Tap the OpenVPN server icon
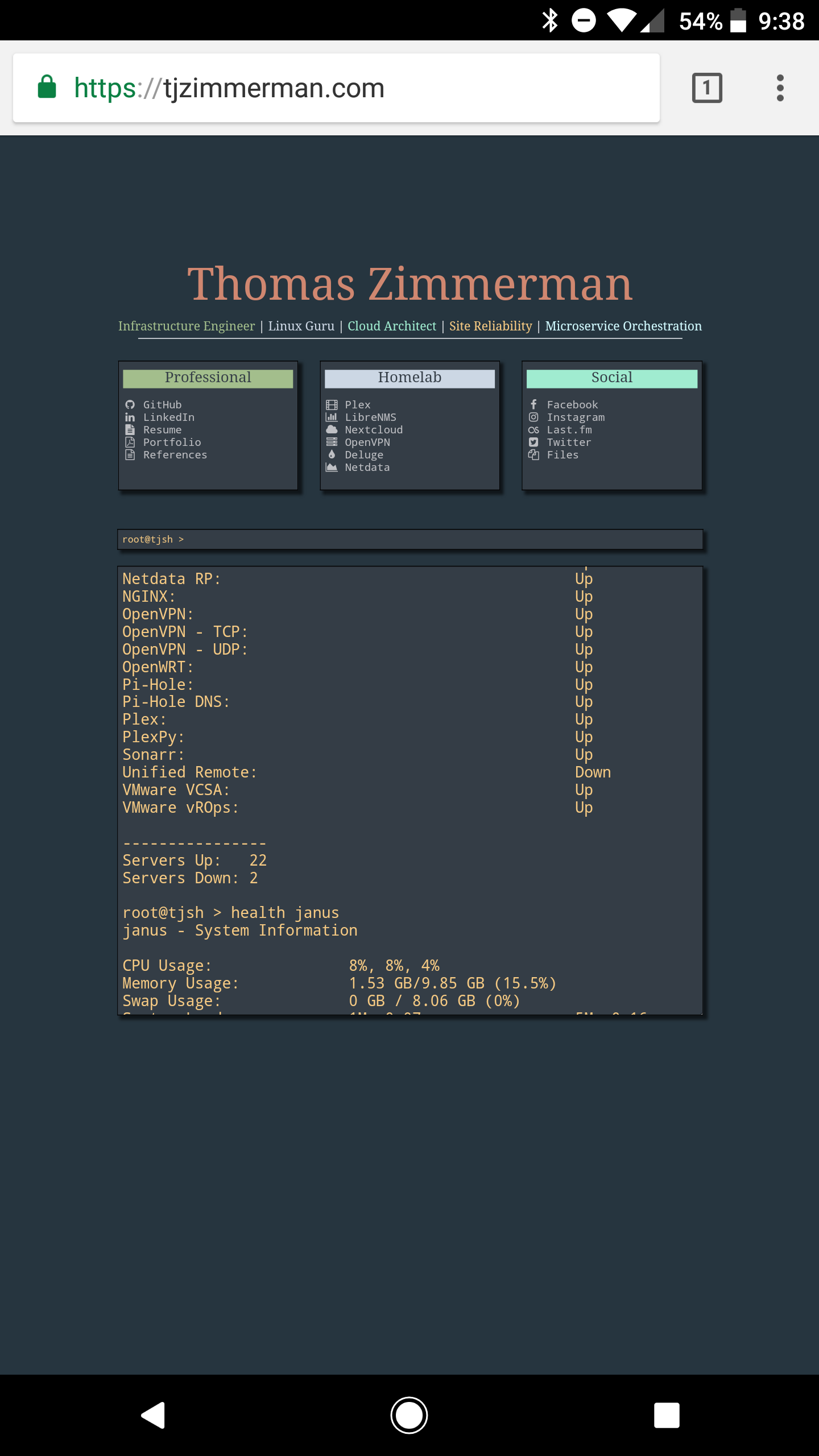This screenshot has width=819, height=1456. tap(332, 442)
